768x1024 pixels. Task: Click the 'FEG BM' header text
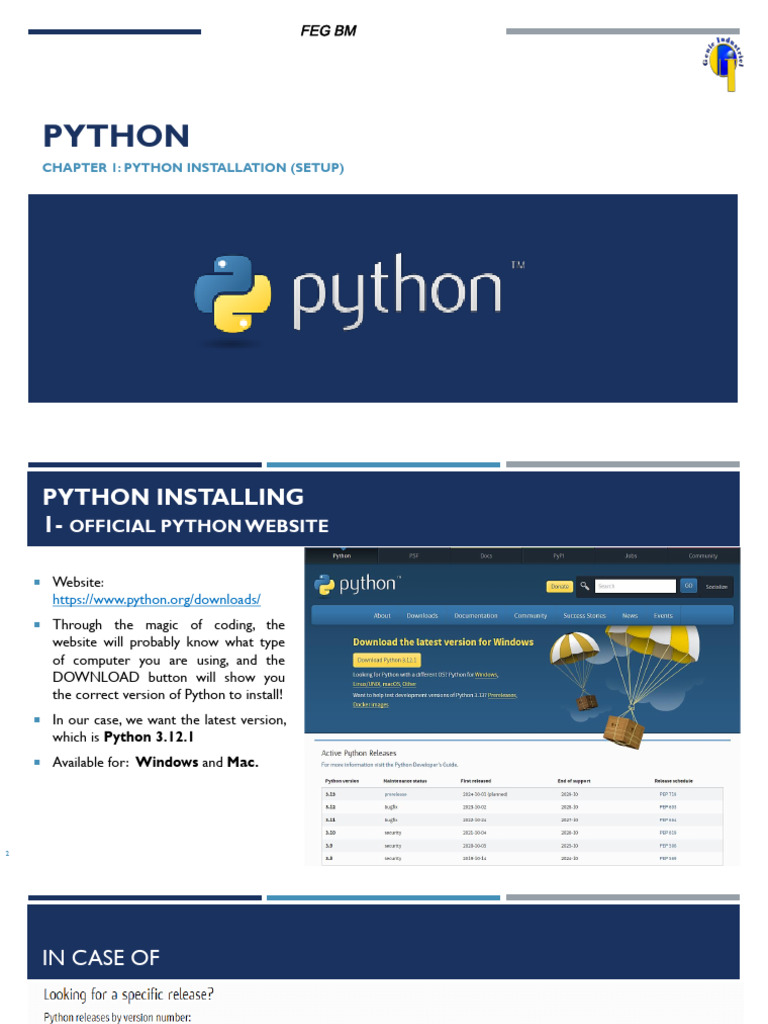(328, 31)
